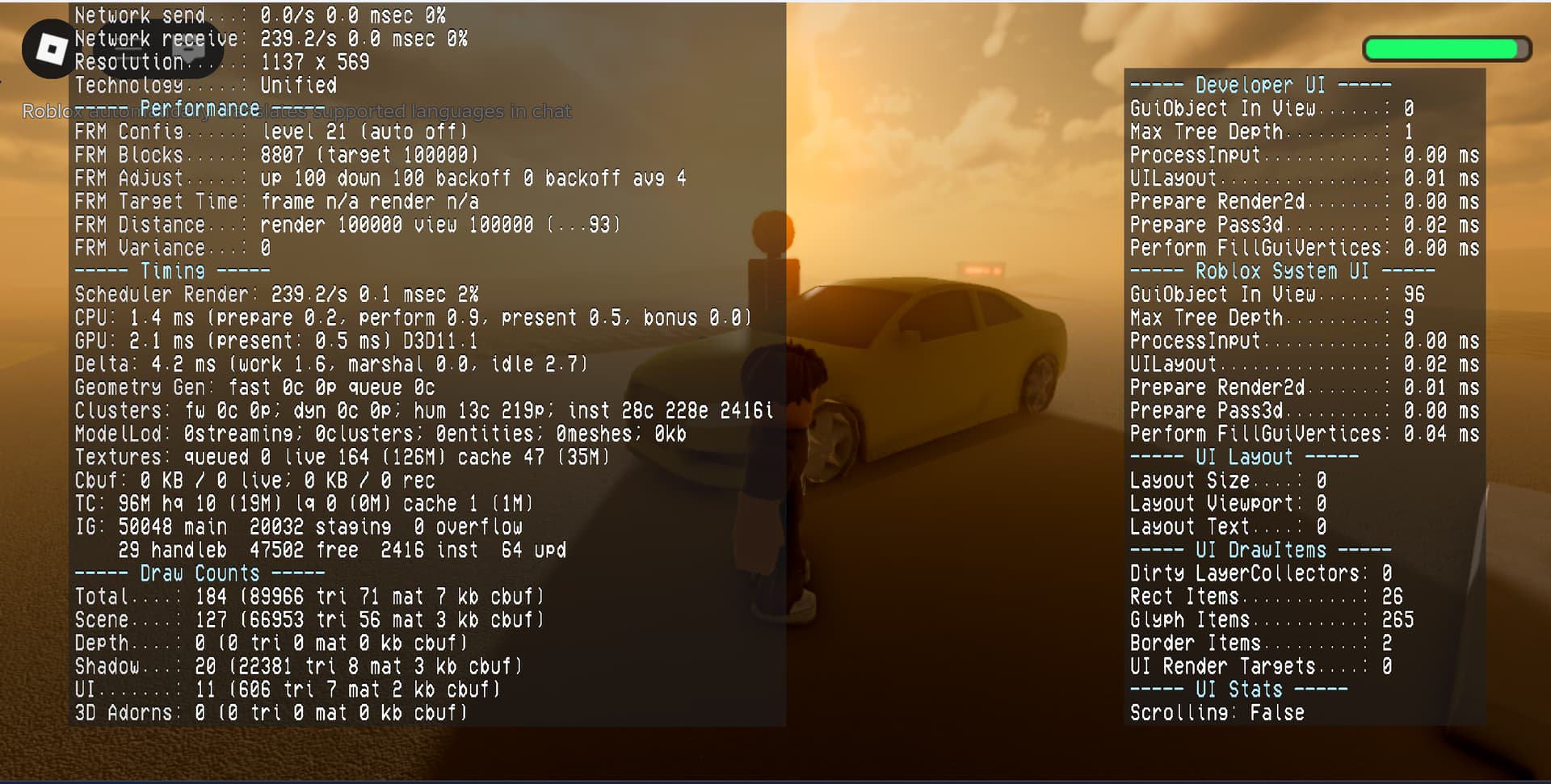1551x784 pixels.
Task: Click "UILayout" 0.02 ms line
Action: [1305, 365]
